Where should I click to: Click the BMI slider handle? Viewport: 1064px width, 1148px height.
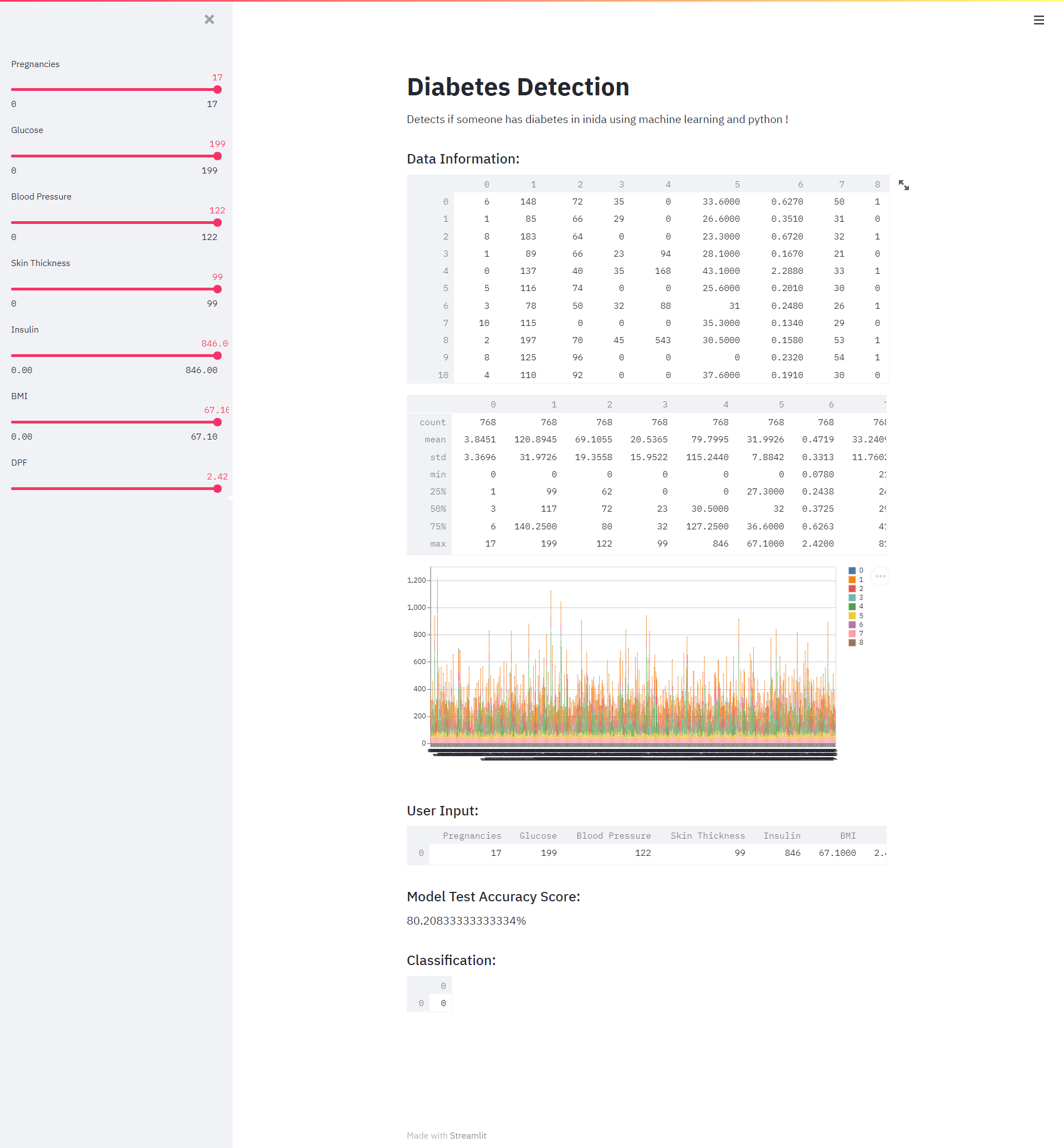[217, 422]
